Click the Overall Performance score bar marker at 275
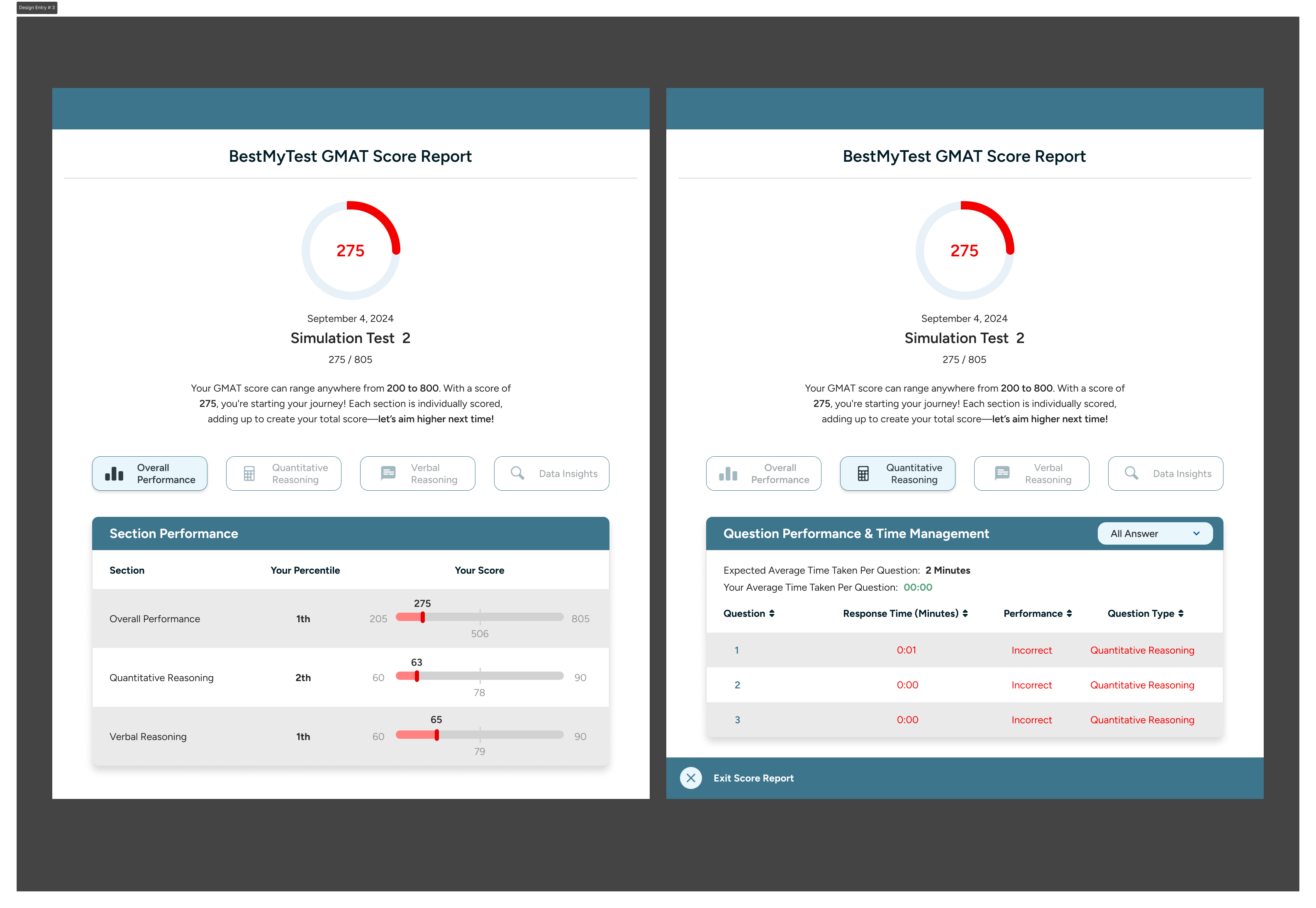 [x=423, y=617]
